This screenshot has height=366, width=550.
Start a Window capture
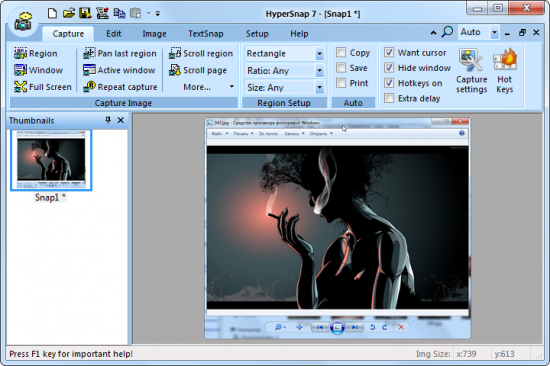[x=39, y=70]
